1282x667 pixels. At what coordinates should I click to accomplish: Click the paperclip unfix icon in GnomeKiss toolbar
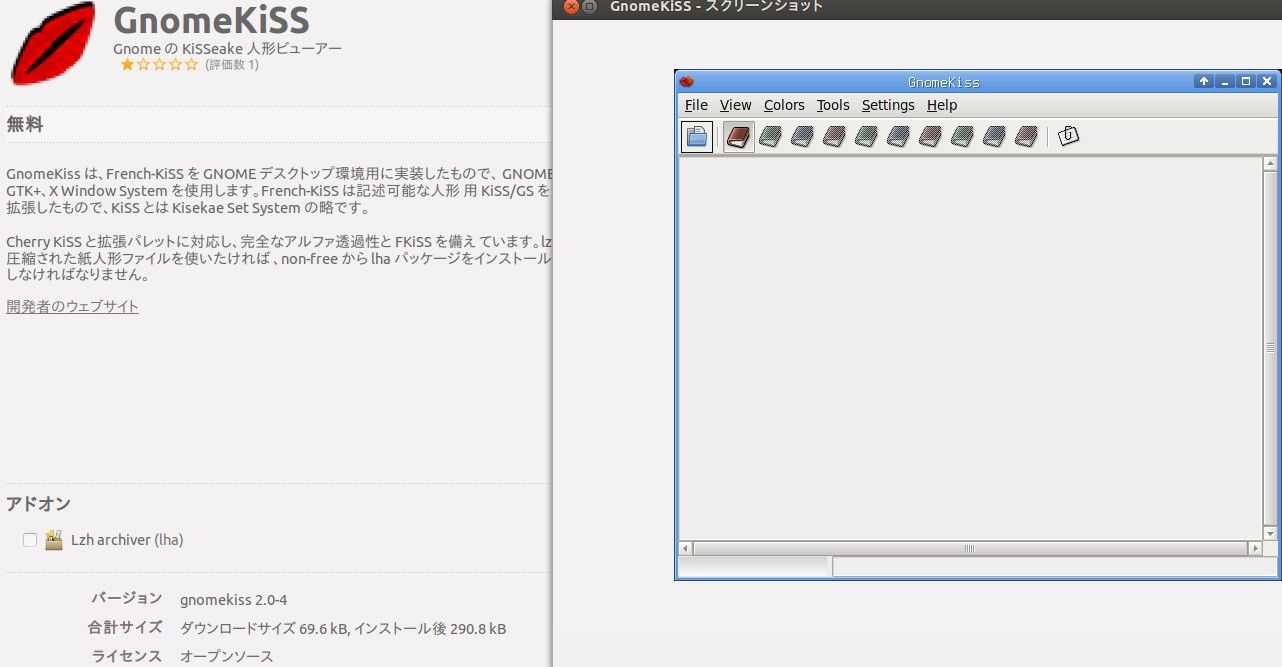tap(1068, 135)
